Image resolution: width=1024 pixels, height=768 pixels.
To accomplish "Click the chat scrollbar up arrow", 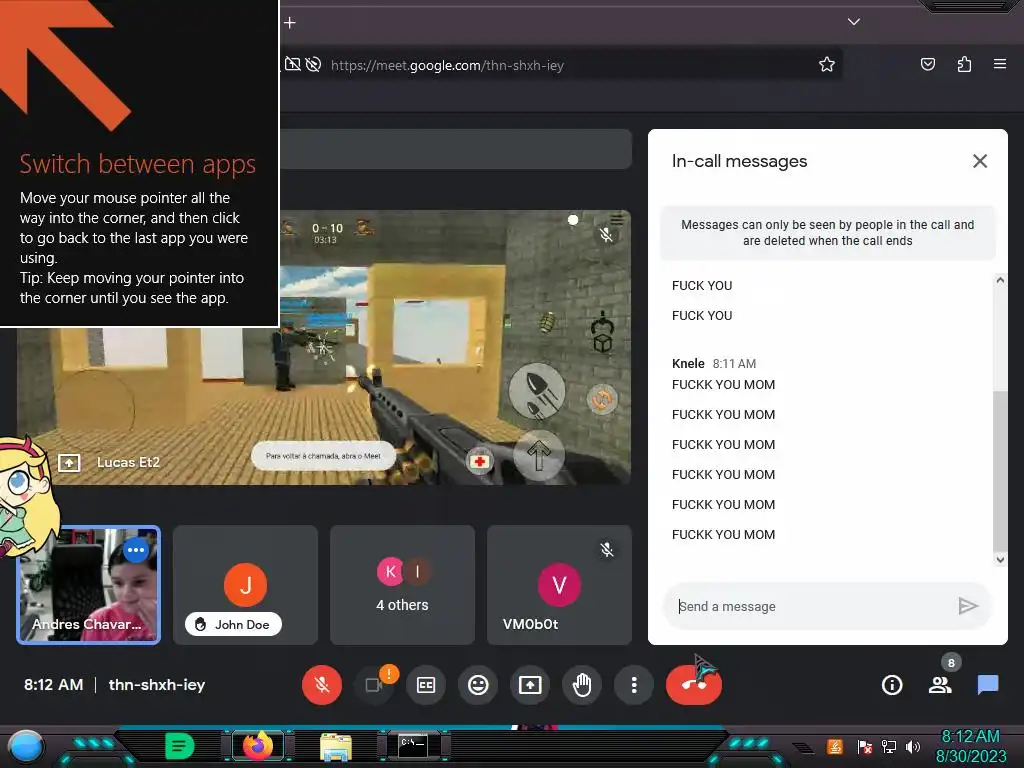I will pos(999,280).
